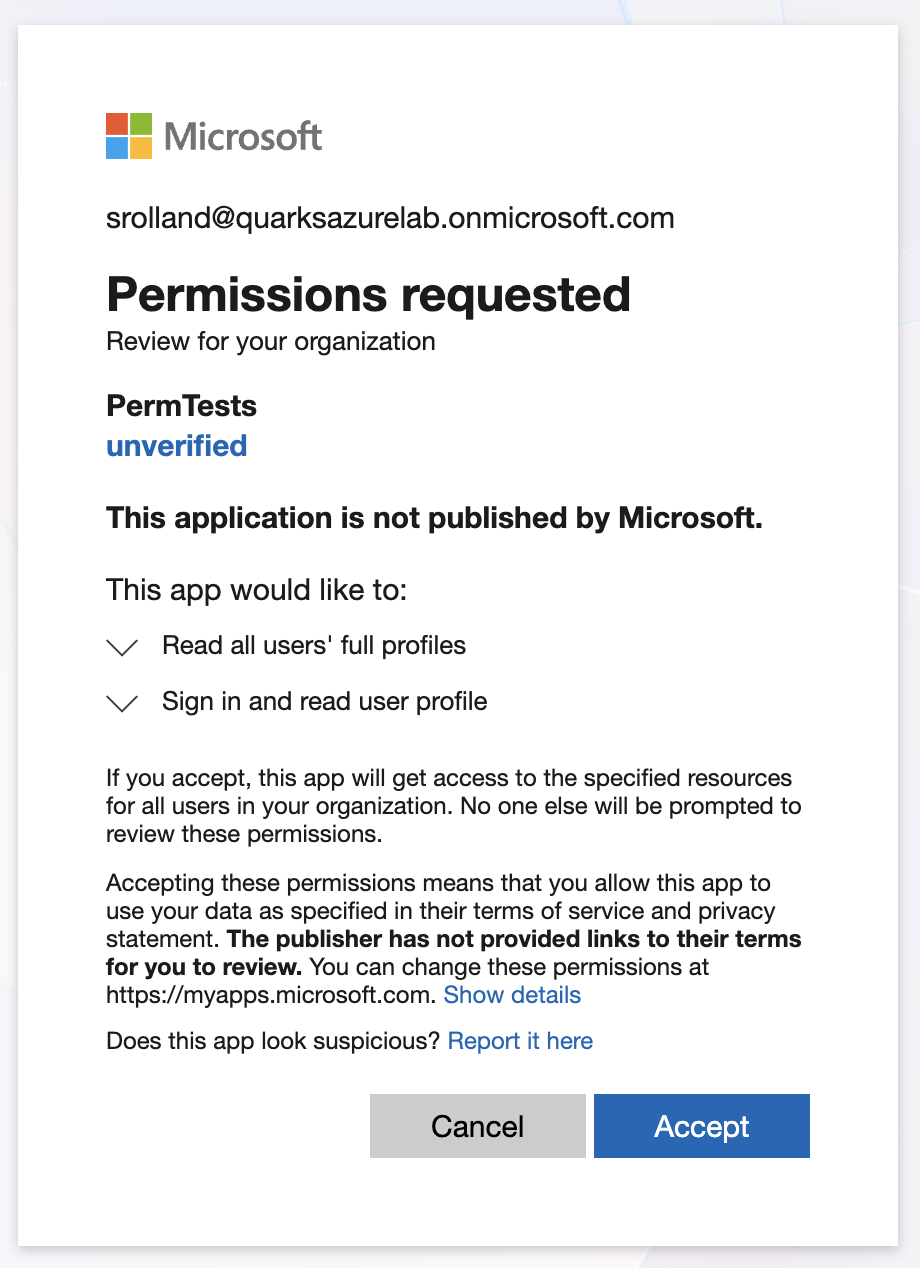Viewport: 920px width, 1268px height.
Task: Cancel the permissions request
Action: (477, 1126)
